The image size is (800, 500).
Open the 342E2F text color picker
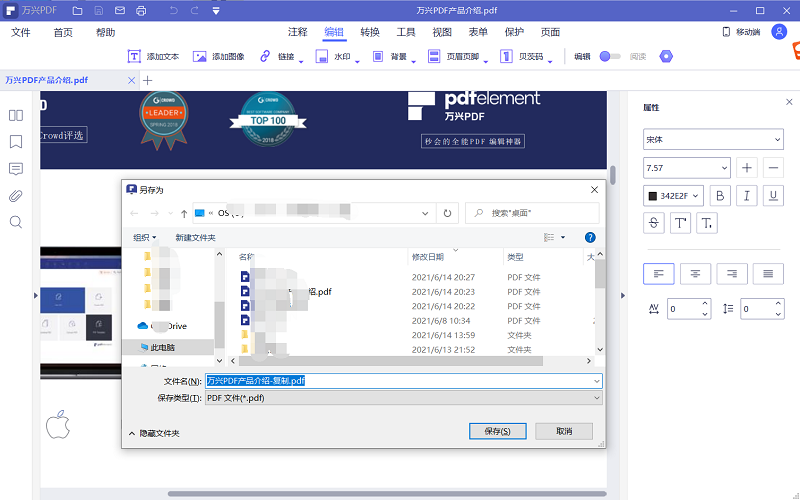coord(674,195)
